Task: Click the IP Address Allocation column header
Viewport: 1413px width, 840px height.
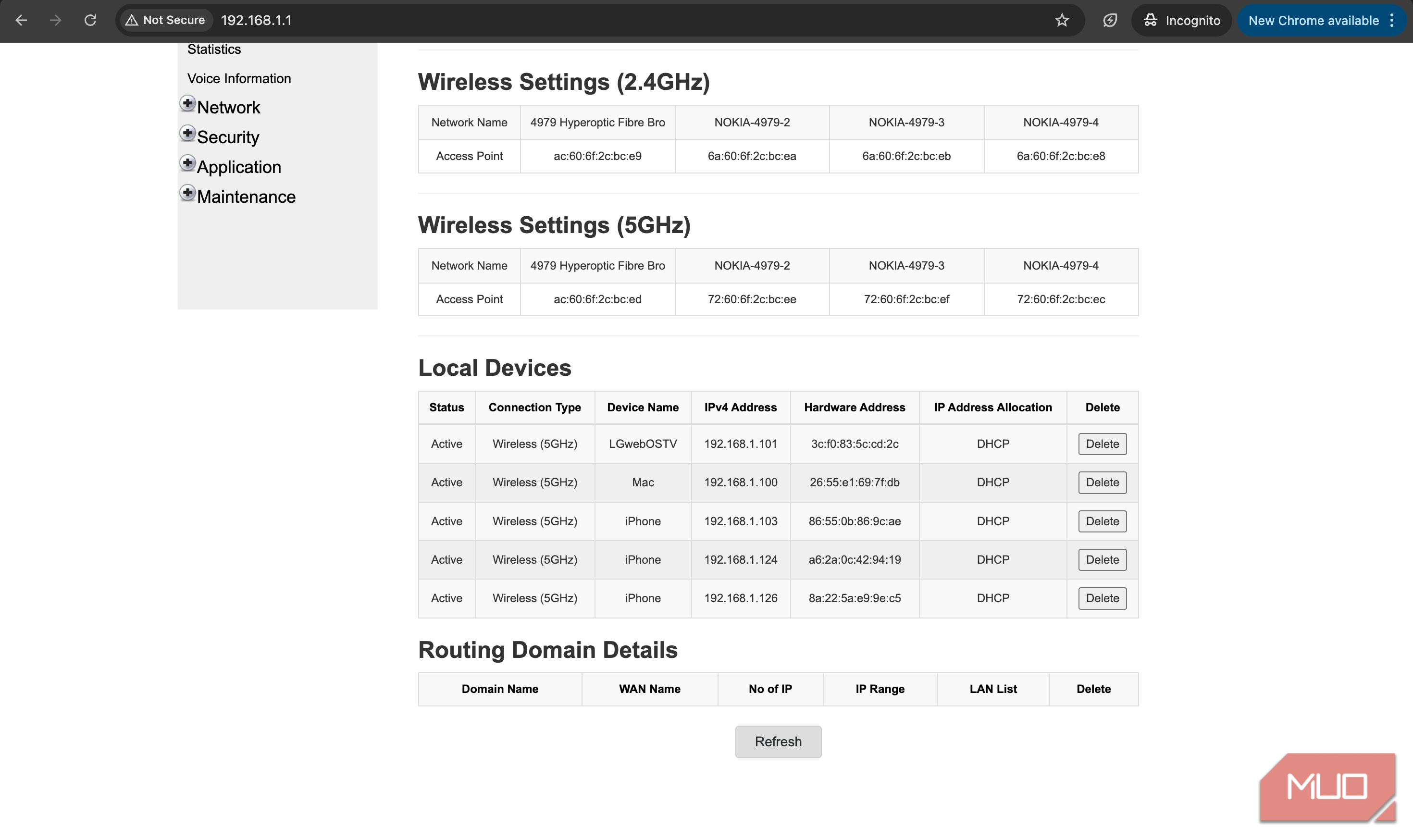Action: pos(993,408)
